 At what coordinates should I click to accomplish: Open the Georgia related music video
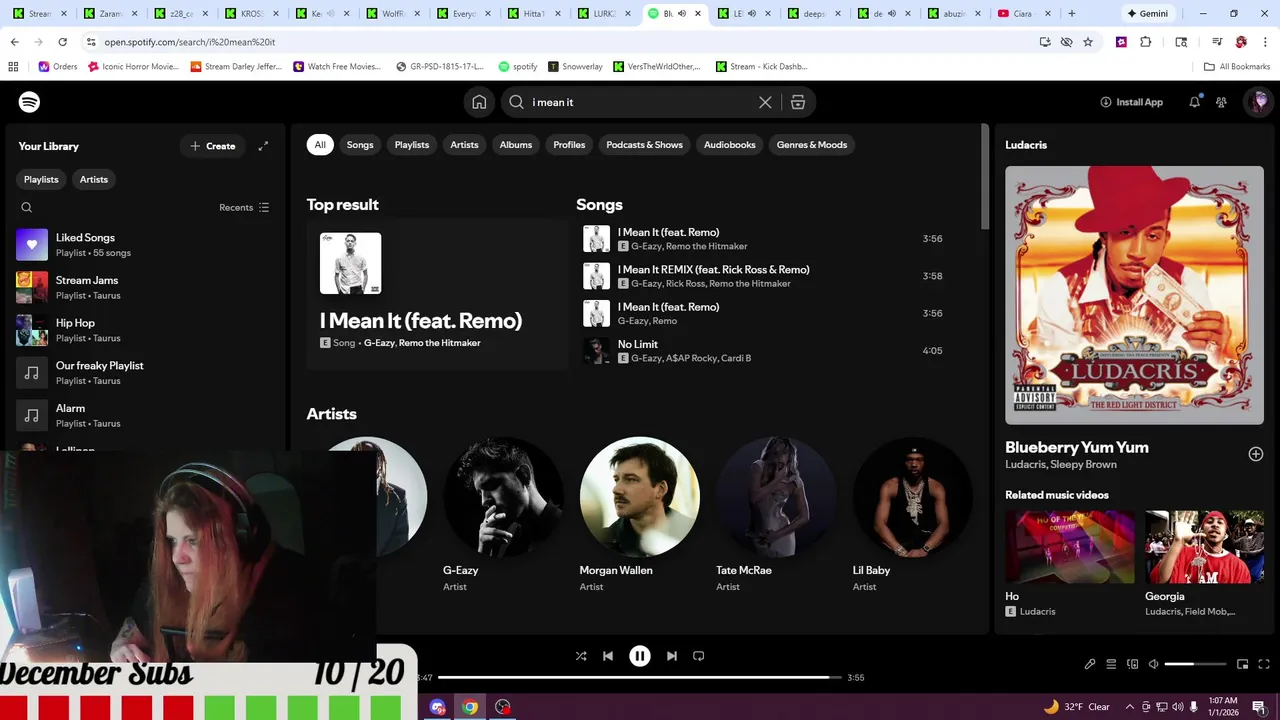pos(1204,563)
